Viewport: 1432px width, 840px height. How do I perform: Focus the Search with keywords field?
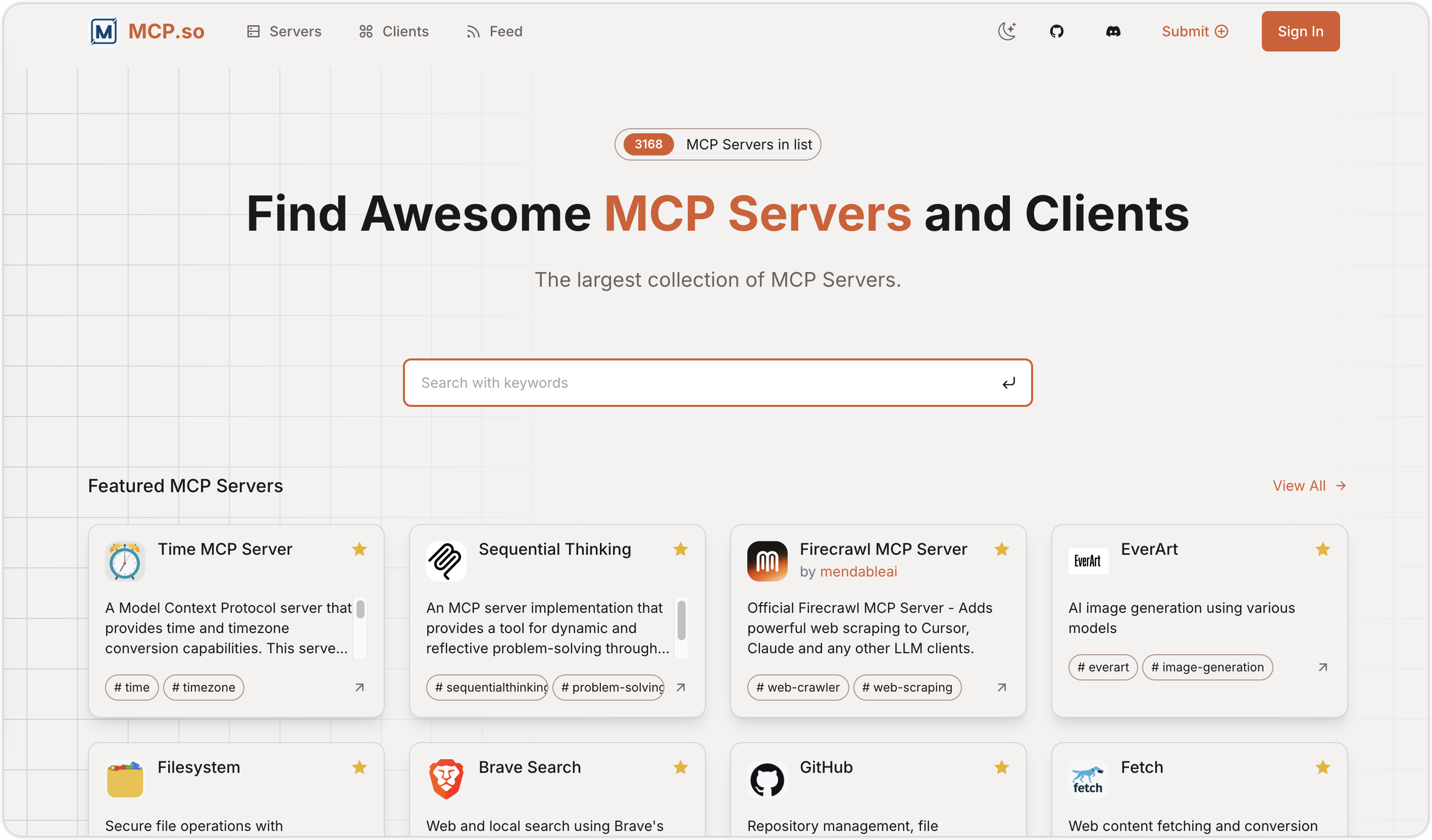[x=704, y=383]
